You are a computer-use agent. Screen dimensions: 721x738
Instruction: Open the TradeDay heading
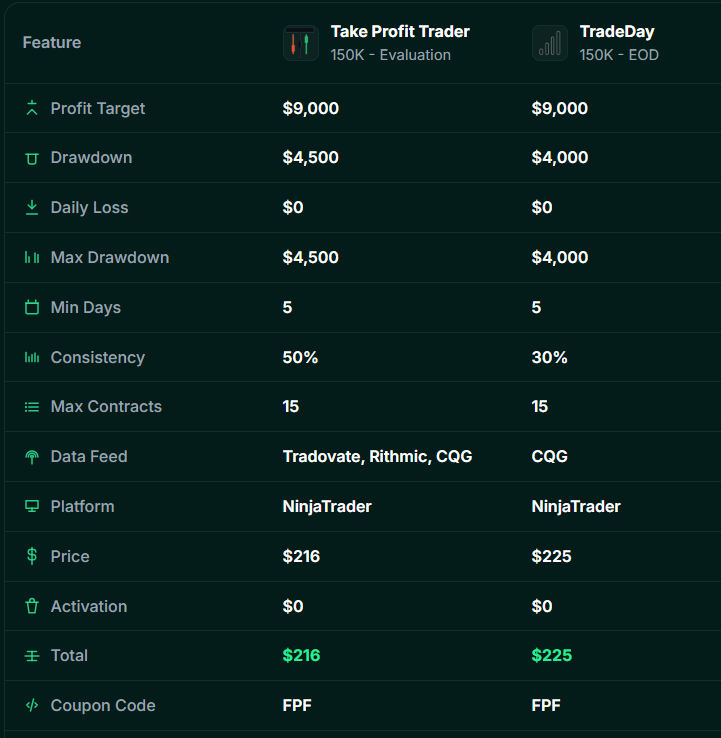pos(617,32)
